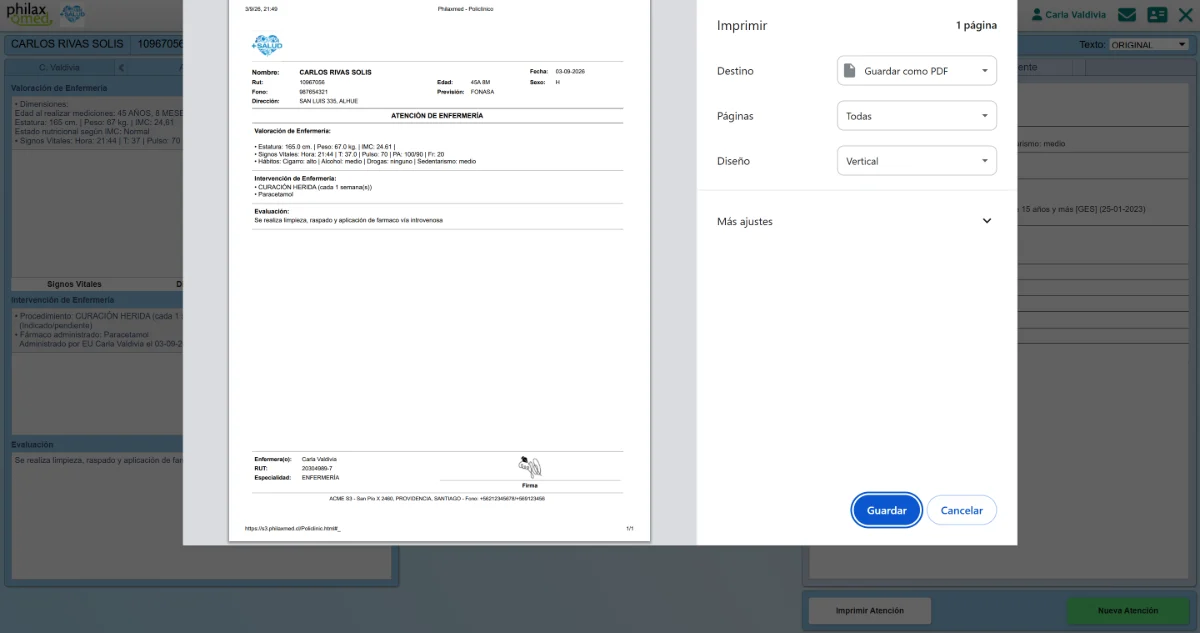Click the phone number '987654321' in preview

click(313, 91)
